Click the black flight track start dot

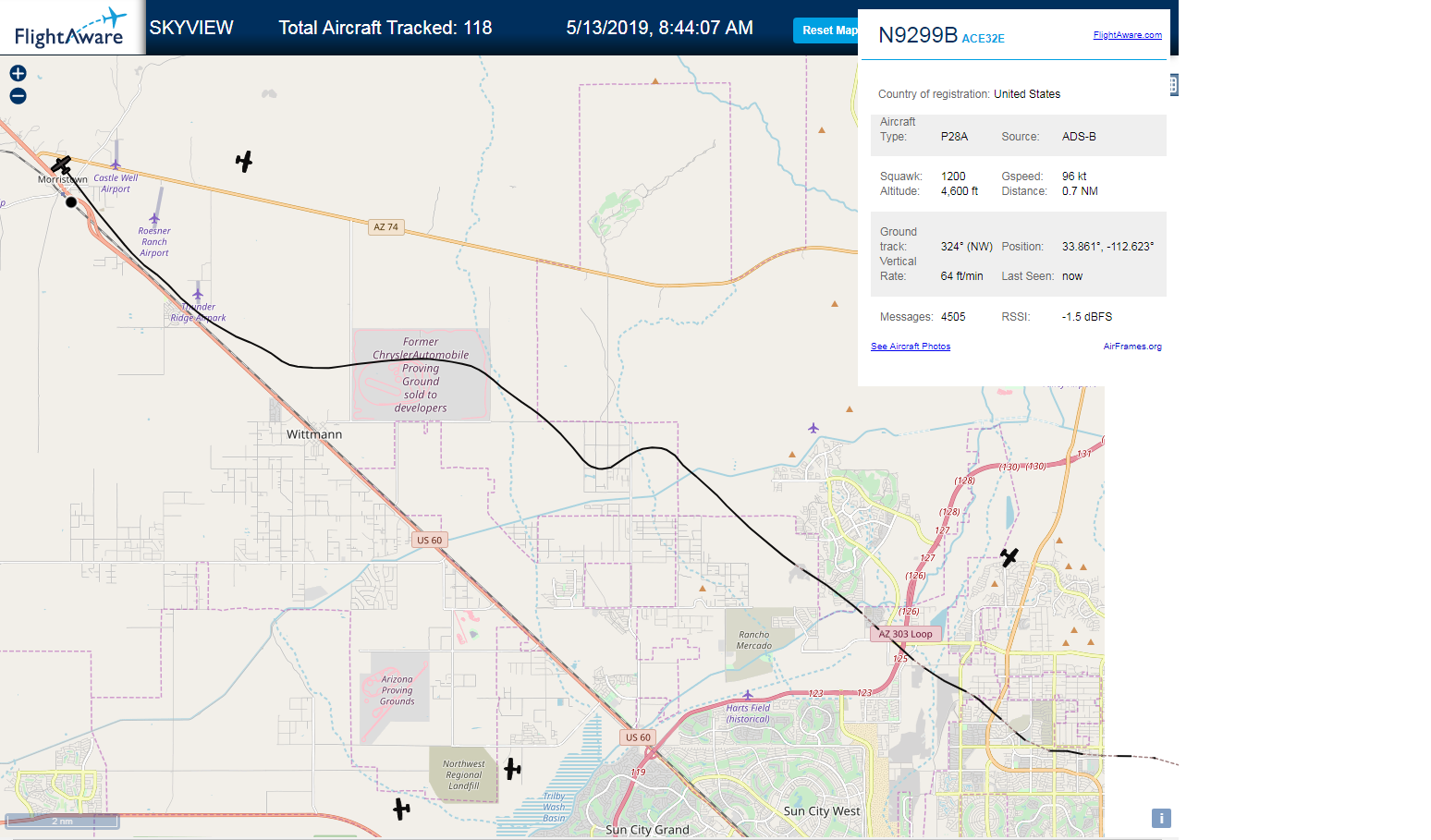(x=71, y=201)
